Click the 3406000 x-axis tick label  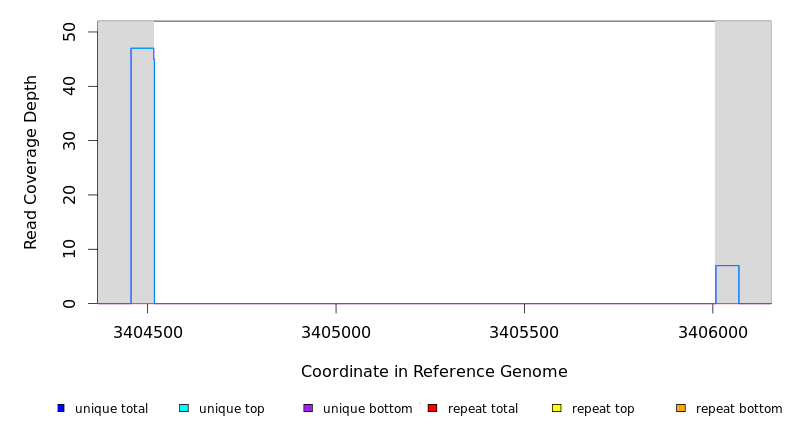[712, 332]
